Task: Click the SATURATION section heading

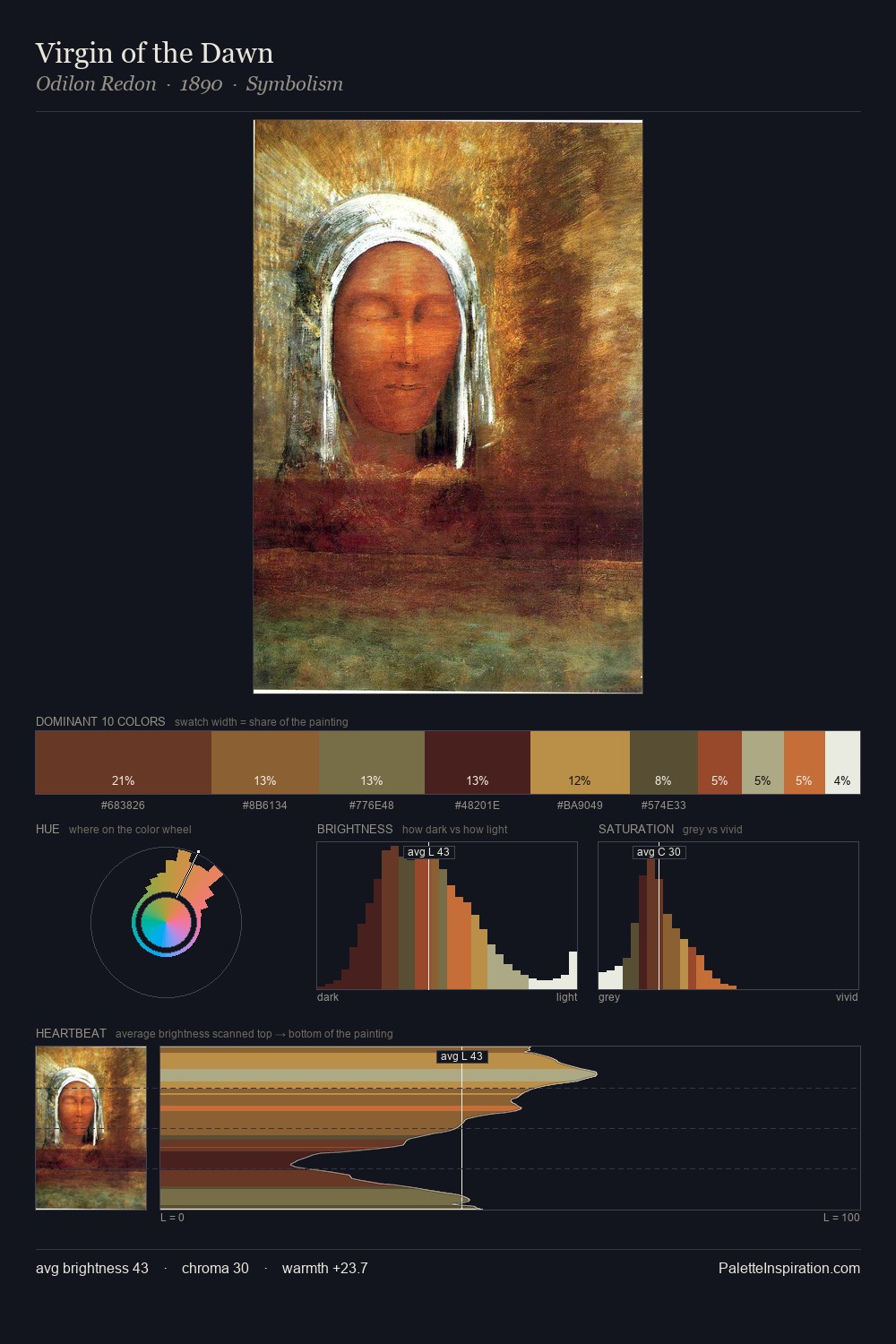Action: click(636, 829)
